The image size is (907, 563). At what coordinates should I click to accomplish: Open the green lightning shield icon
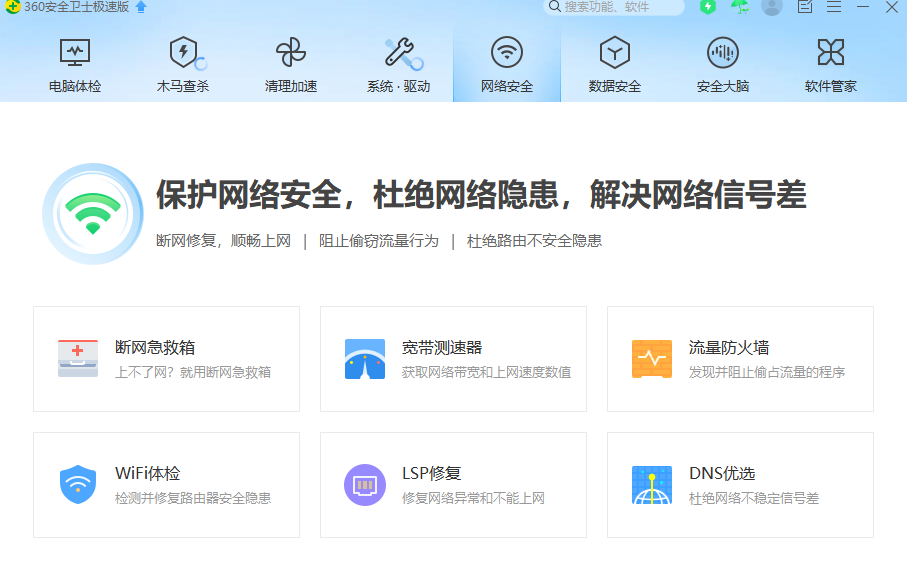tap(708, 7)
